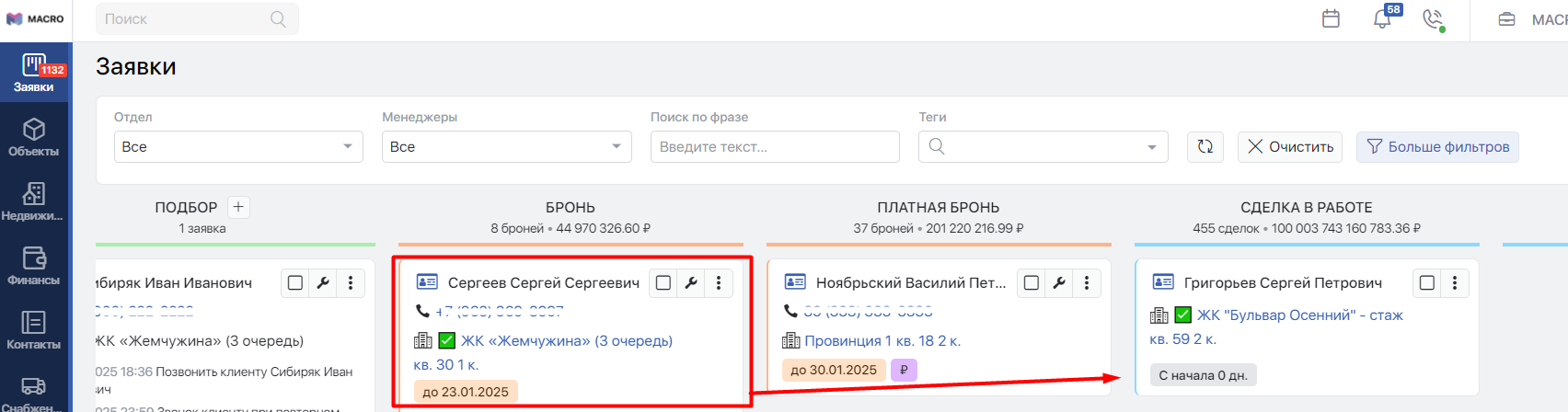Open three-dots menu on Григорьев Сергей Петрович card
The height and width of the screenshot is (412, 1568).
(1455, 283)
